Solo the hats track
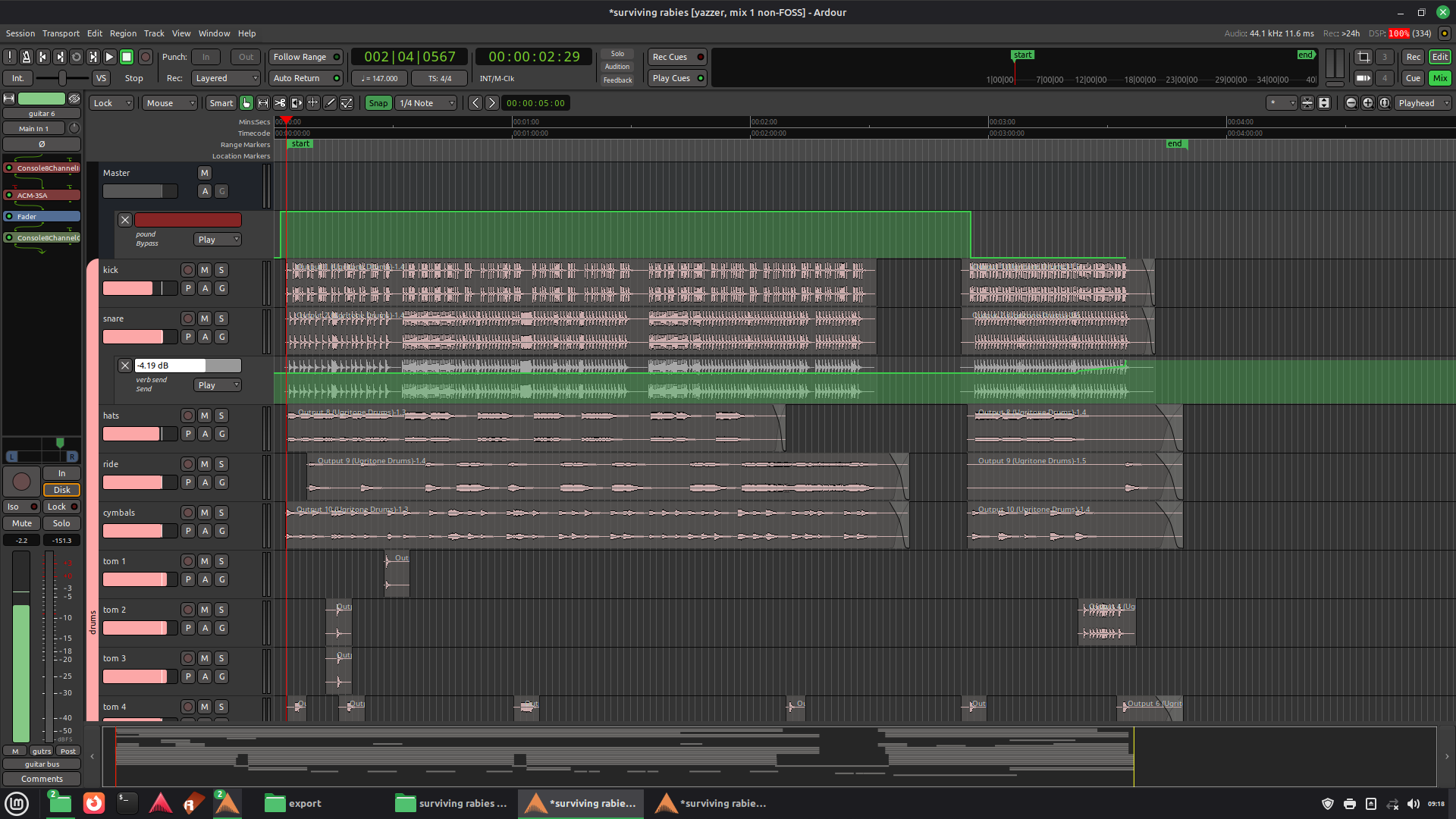Screen dimensions: 1456x819 coord(221,416)
